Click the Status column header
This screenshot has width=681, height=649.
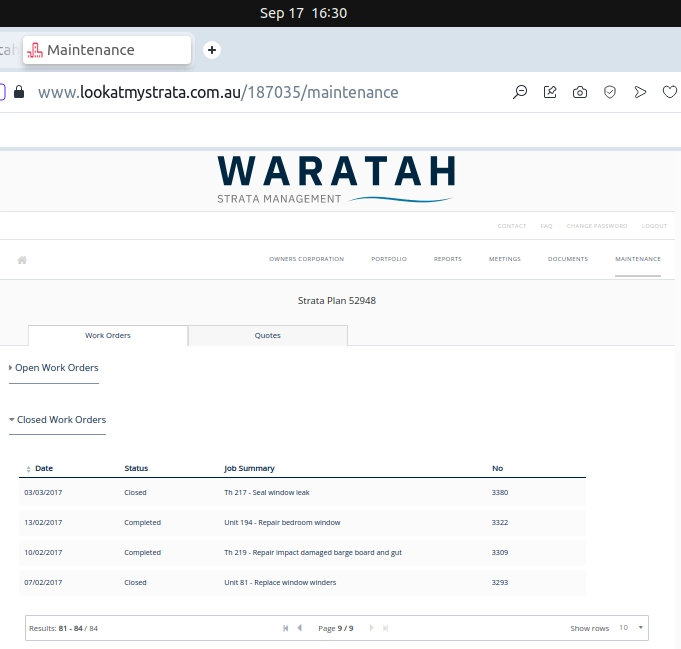pyautogui.click(x=136, y=468)
